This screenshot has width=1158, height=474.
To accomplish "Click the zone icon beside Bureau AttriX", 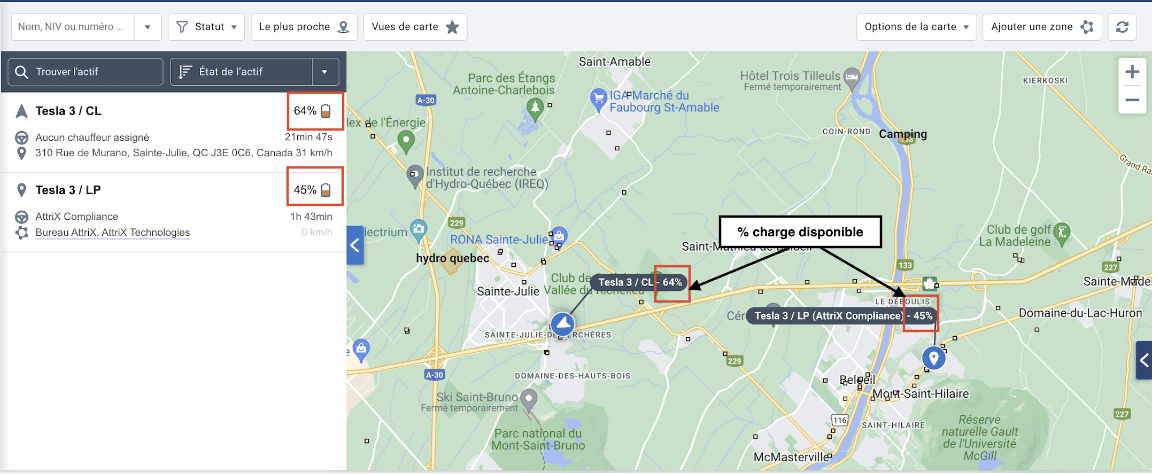I will click(21, 233).
